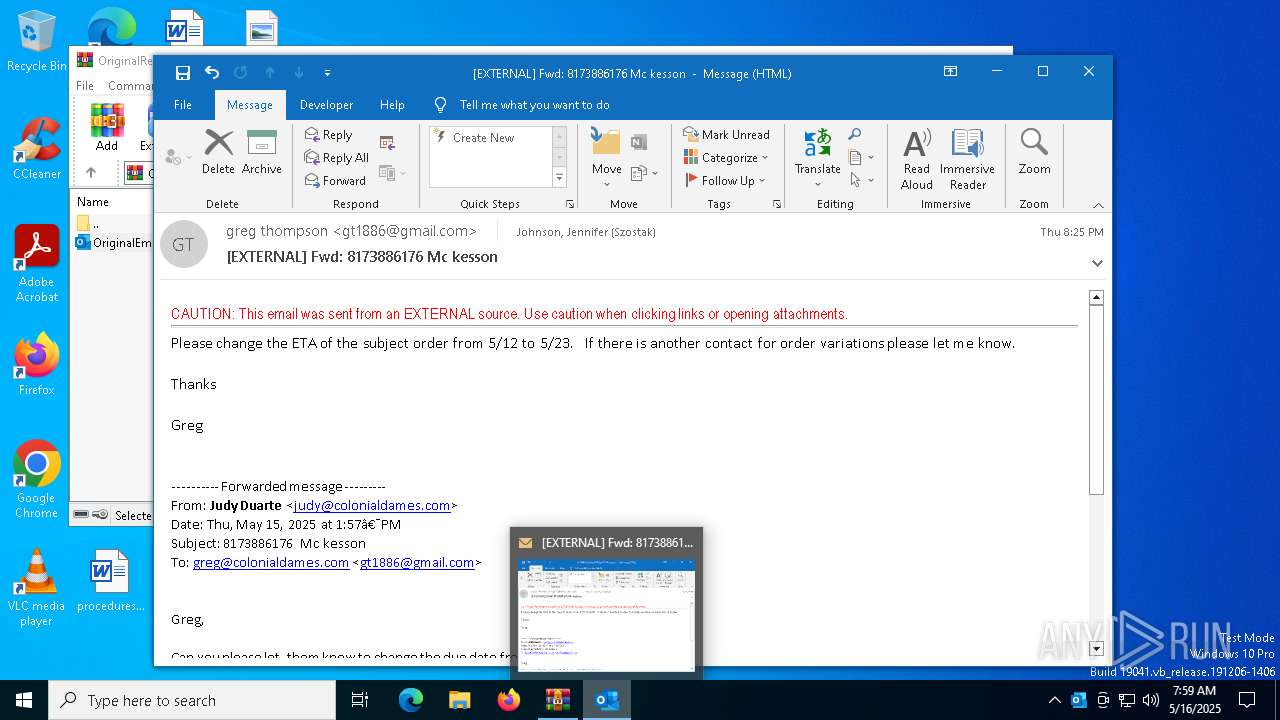The image size is (1280, 720).
Task: Click the Outlook taskbar preview thumbnail
Action: point(606,614)
